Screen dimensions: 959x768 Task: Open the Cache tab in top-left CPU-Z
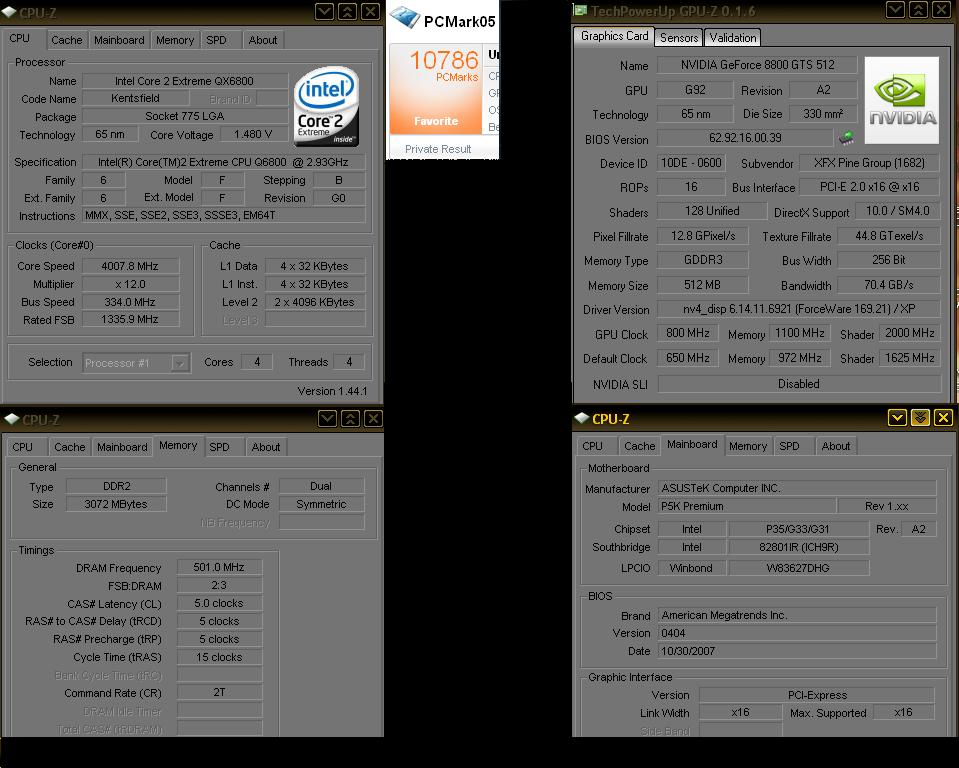[67, 40]
